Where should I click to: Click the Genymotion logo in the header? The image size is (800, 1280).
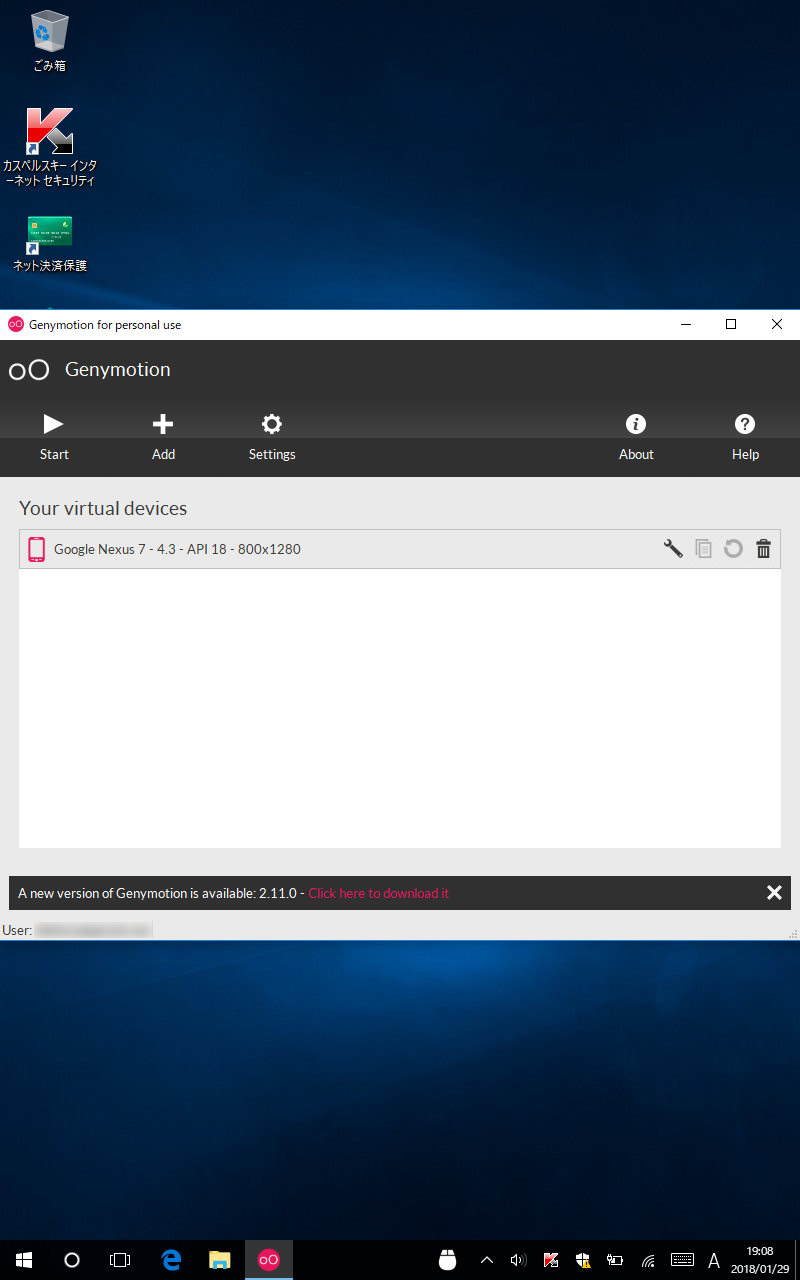point(29,370)
